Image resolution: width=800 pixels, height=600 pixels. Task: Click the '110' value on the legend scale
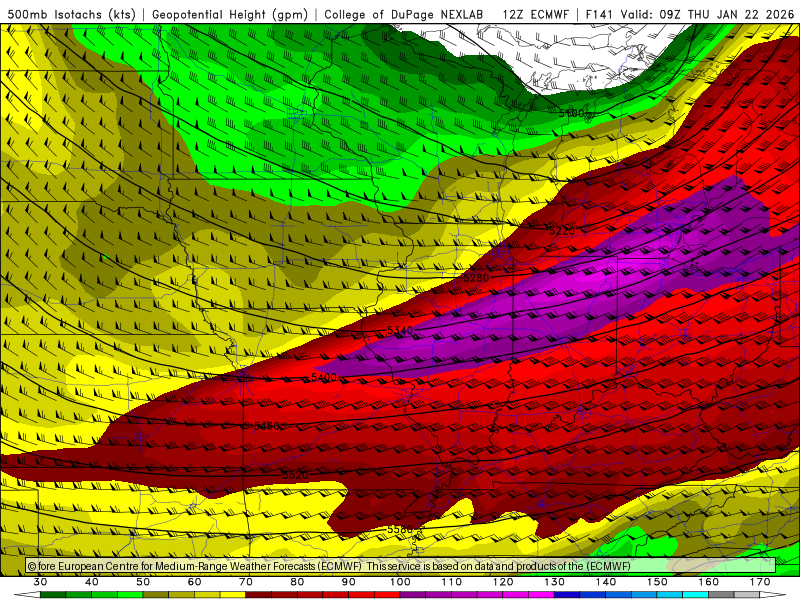point(452,582)
